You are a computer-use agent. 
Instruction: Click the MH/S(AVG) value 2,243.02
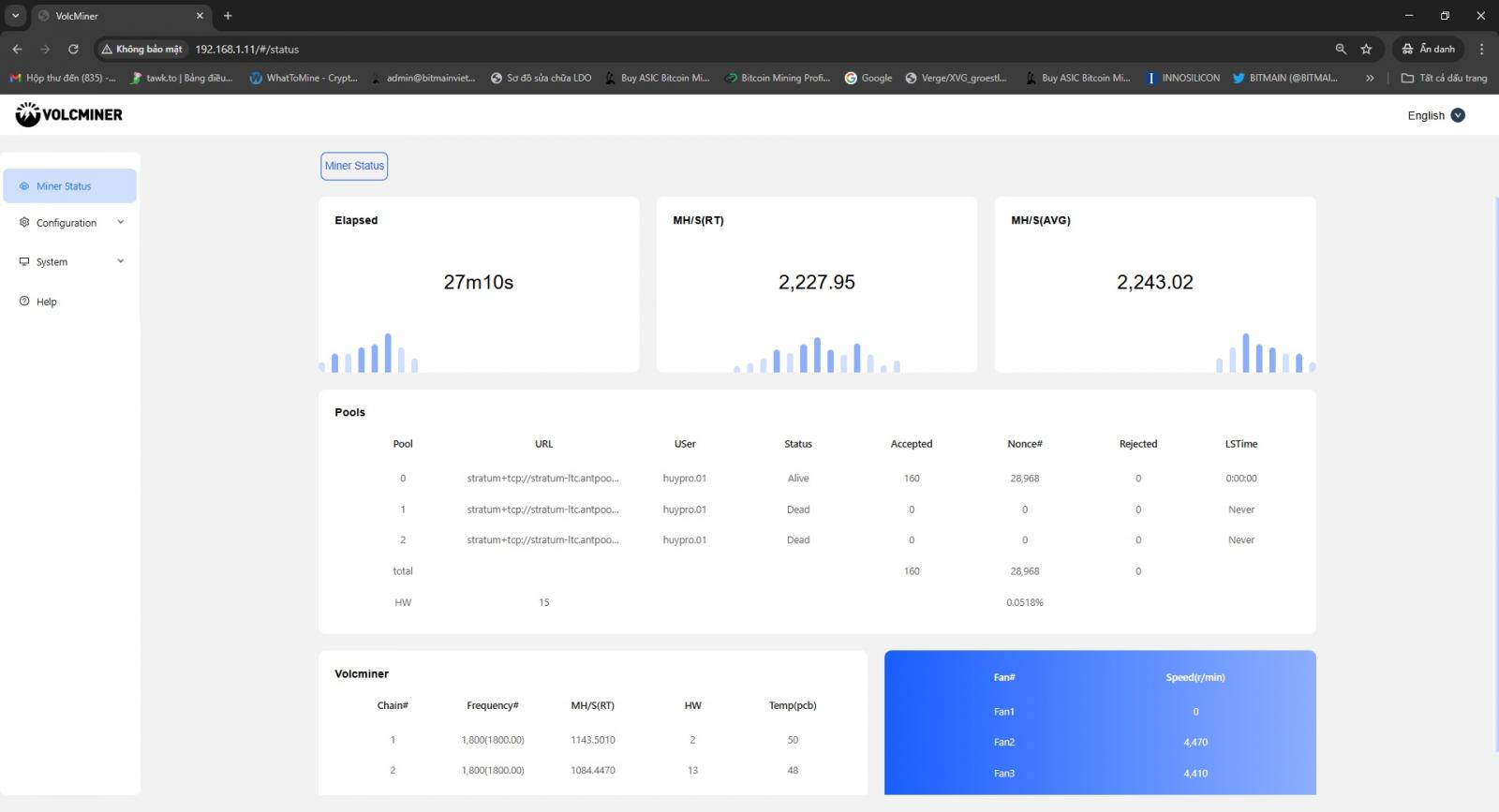[x=1155, y=282]
